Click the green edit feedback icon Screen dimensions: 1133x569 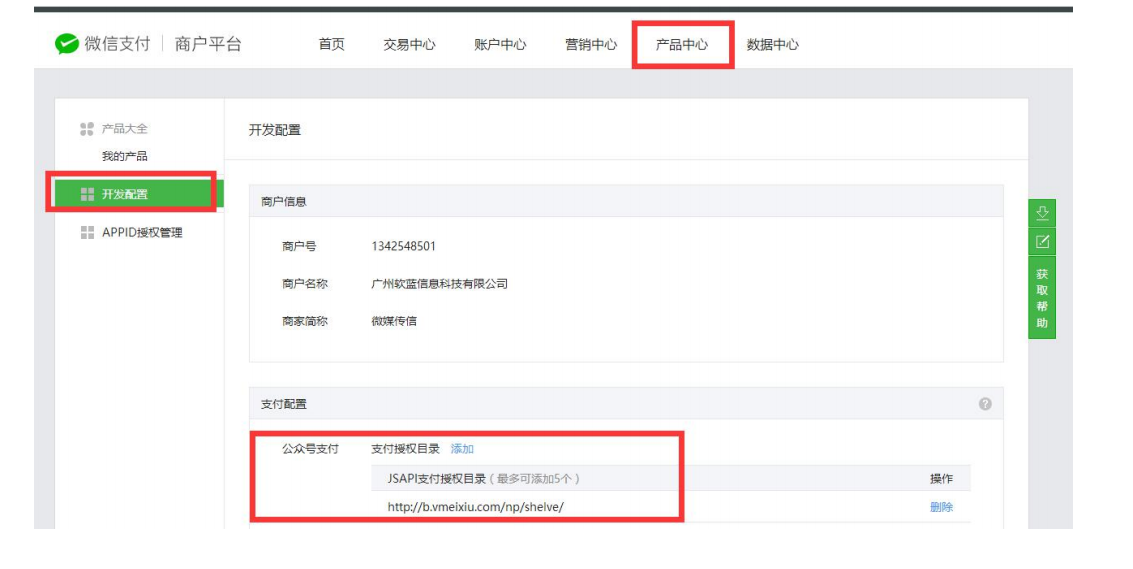point(1041,241)
